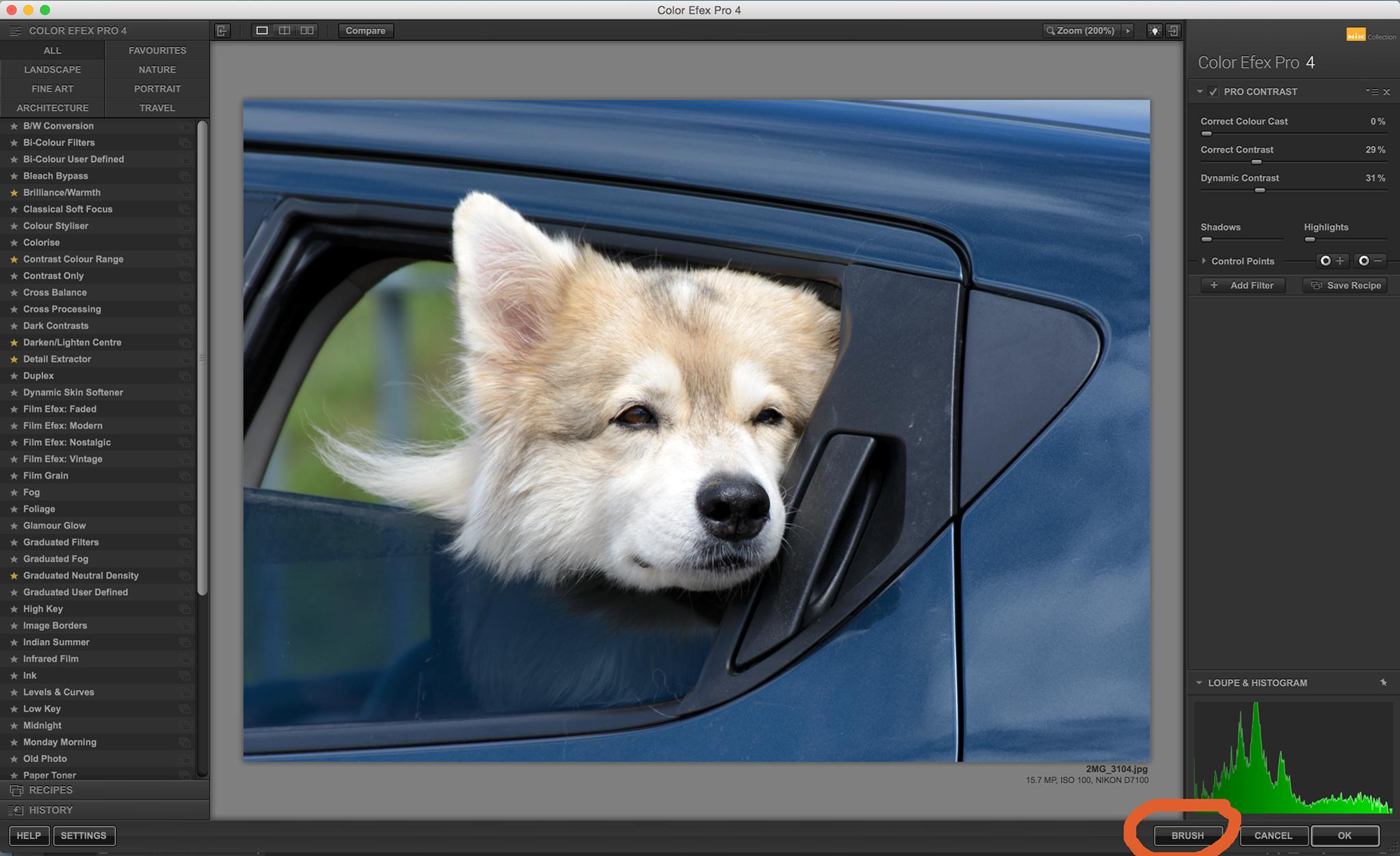Add a positive control point
The height and width of the screenshot is (856, 1400).
pos(1332,261)
